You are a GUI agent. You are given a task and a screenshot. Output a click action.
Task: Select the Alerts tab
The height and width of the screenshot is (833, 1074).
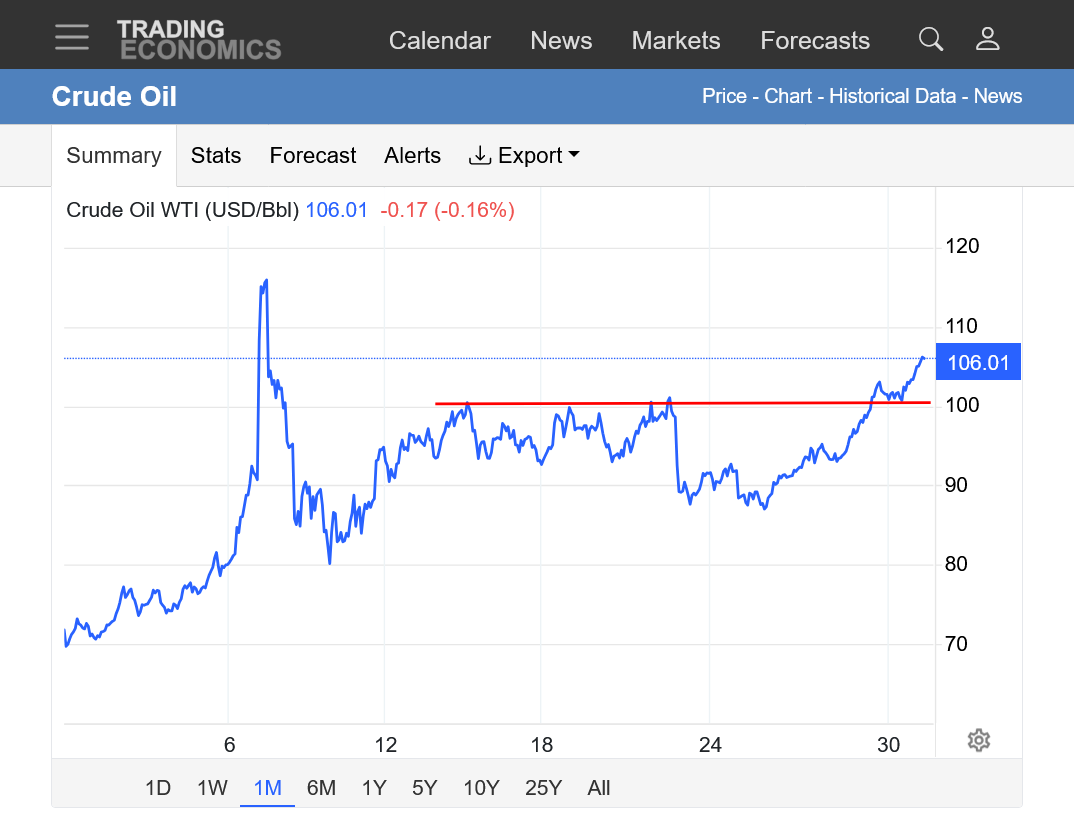412,156
